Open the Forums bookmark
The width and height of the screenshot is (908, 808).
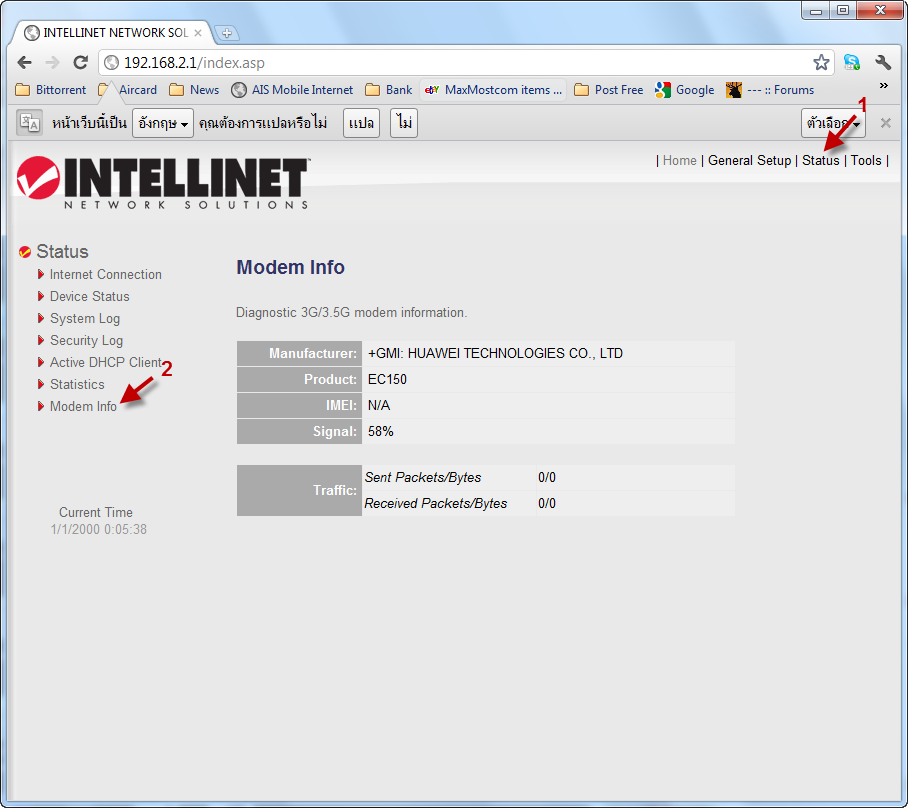pyautogui.click(x=770, y=90)
